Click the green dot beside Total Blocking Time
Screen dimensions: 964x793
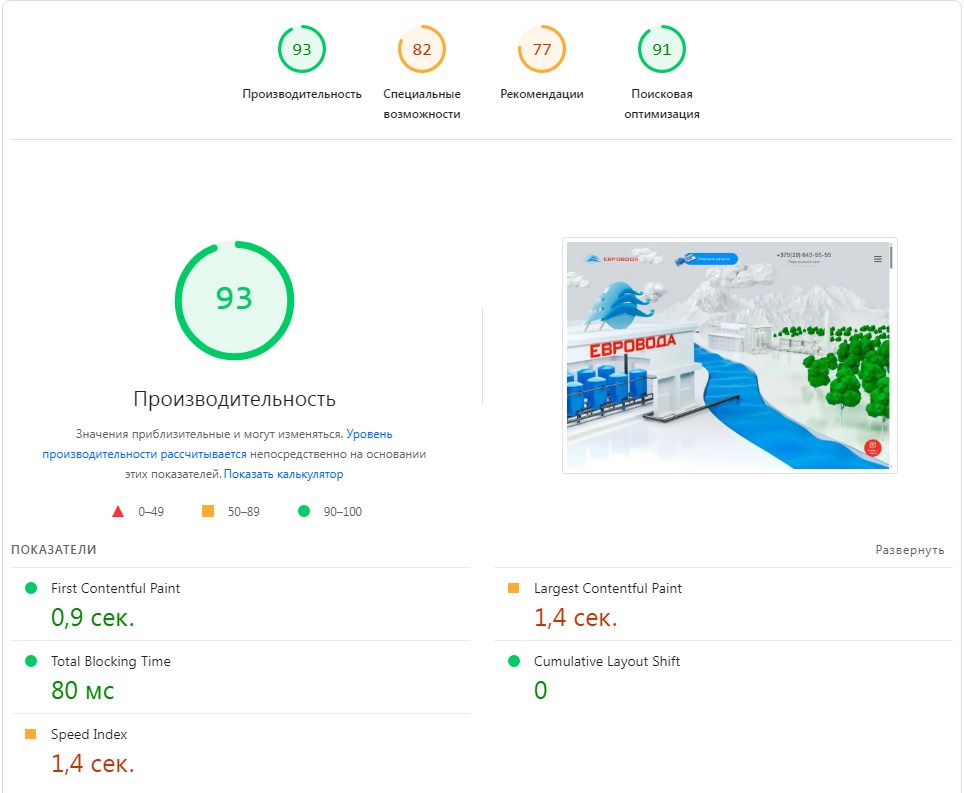[x=33, y=661]
